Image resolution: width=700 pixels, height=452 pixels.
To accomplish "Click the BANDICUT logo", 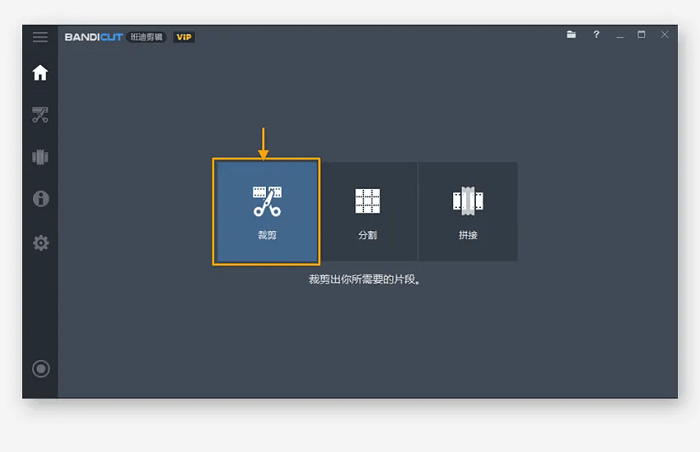I will 94,37.
